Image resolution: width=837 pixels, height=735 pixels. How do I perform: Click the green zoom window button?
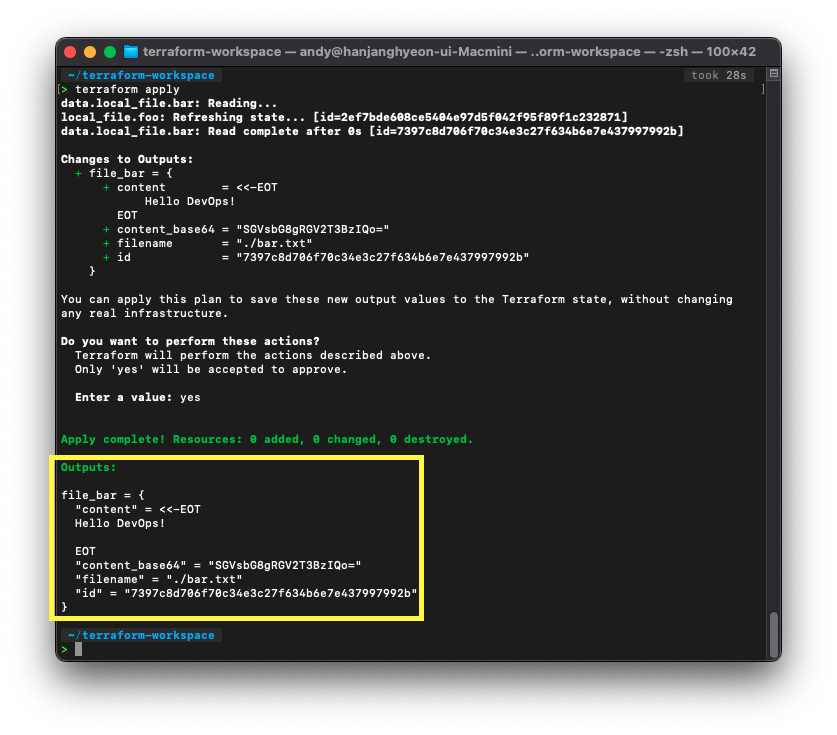tap(110, 52)
